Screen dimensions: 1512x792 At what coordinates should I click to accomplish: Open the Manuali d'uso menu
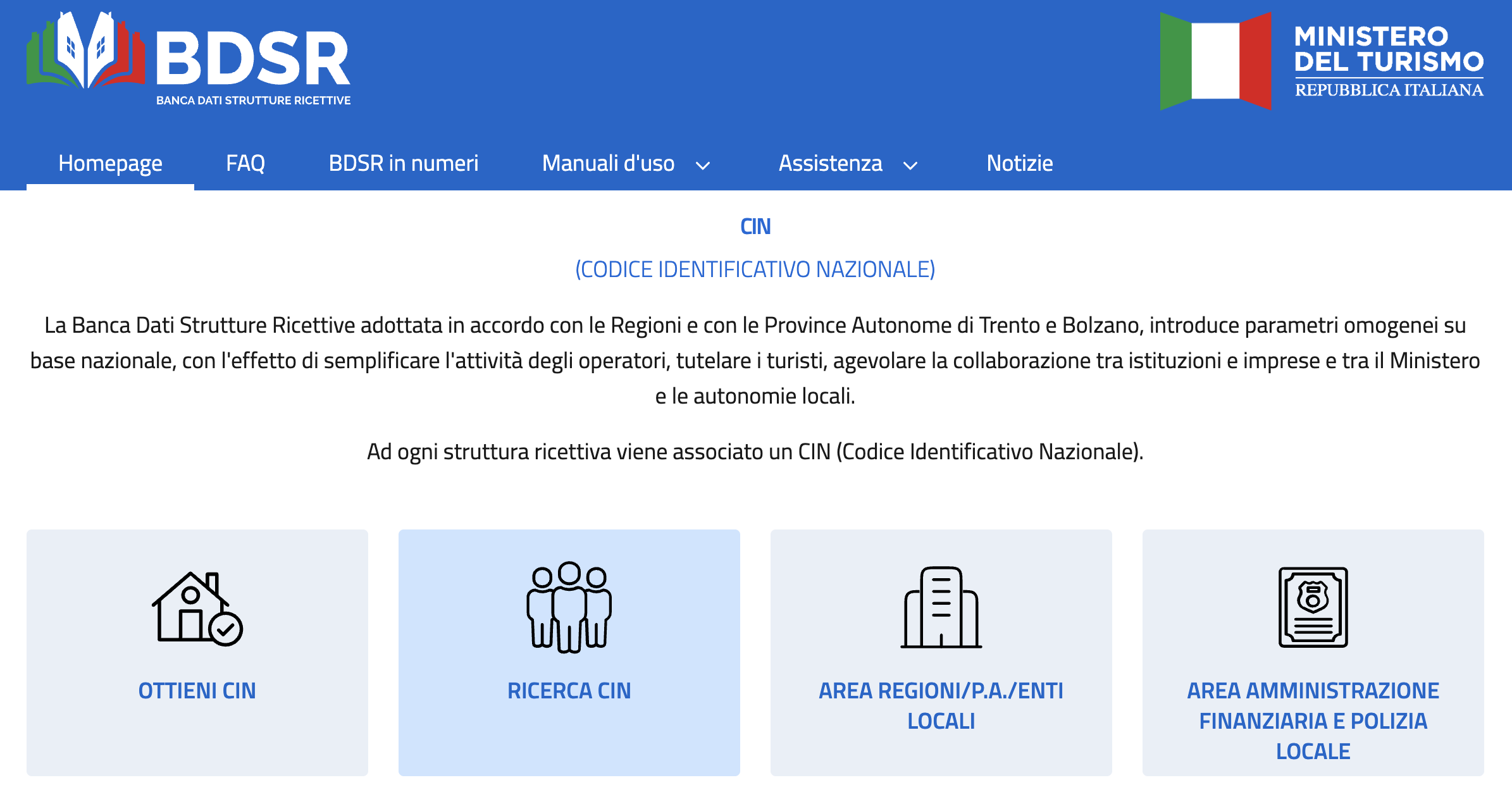click(608, 163)
